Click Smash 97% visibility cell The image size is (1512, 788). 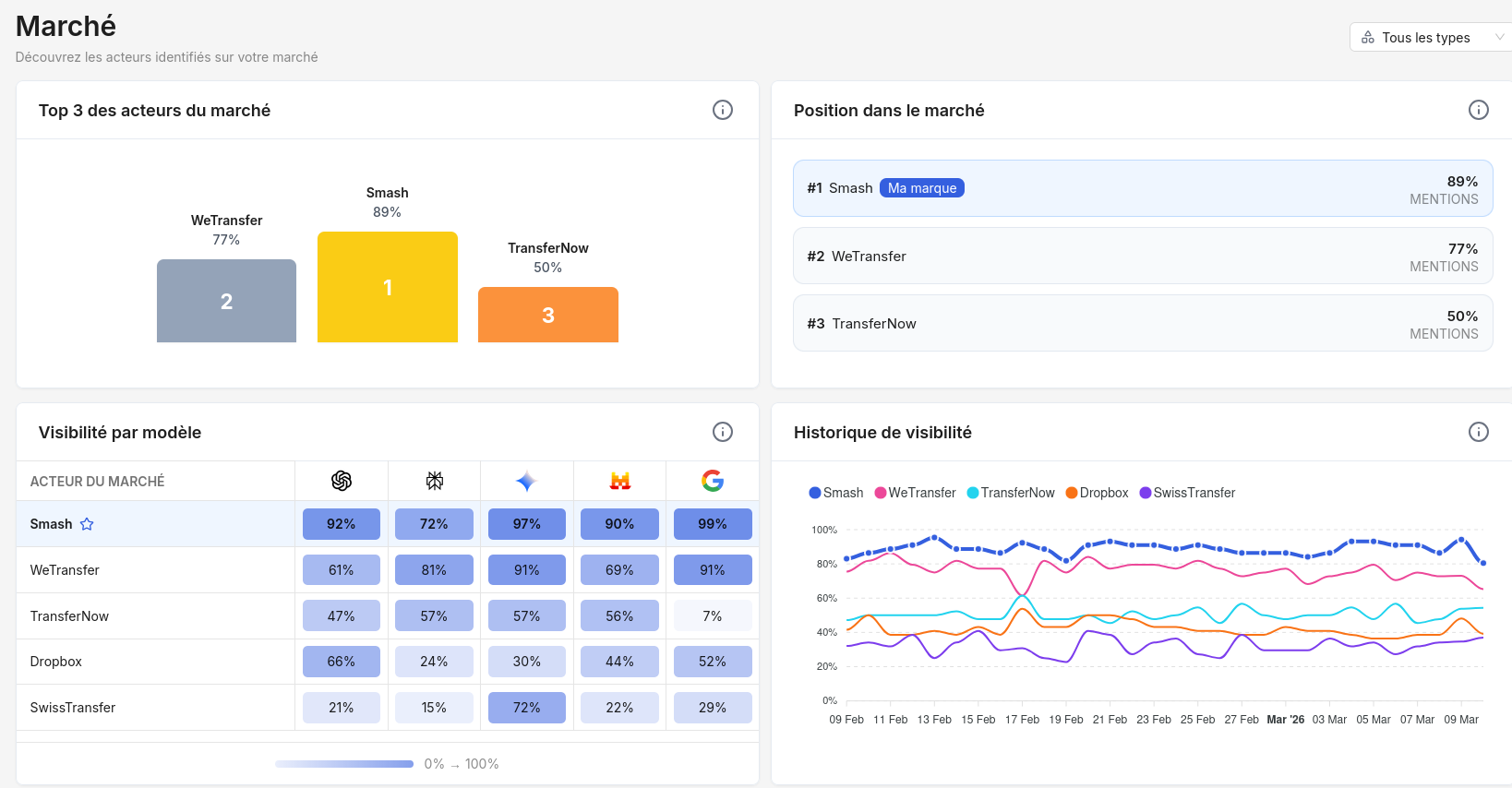[527, 524]
